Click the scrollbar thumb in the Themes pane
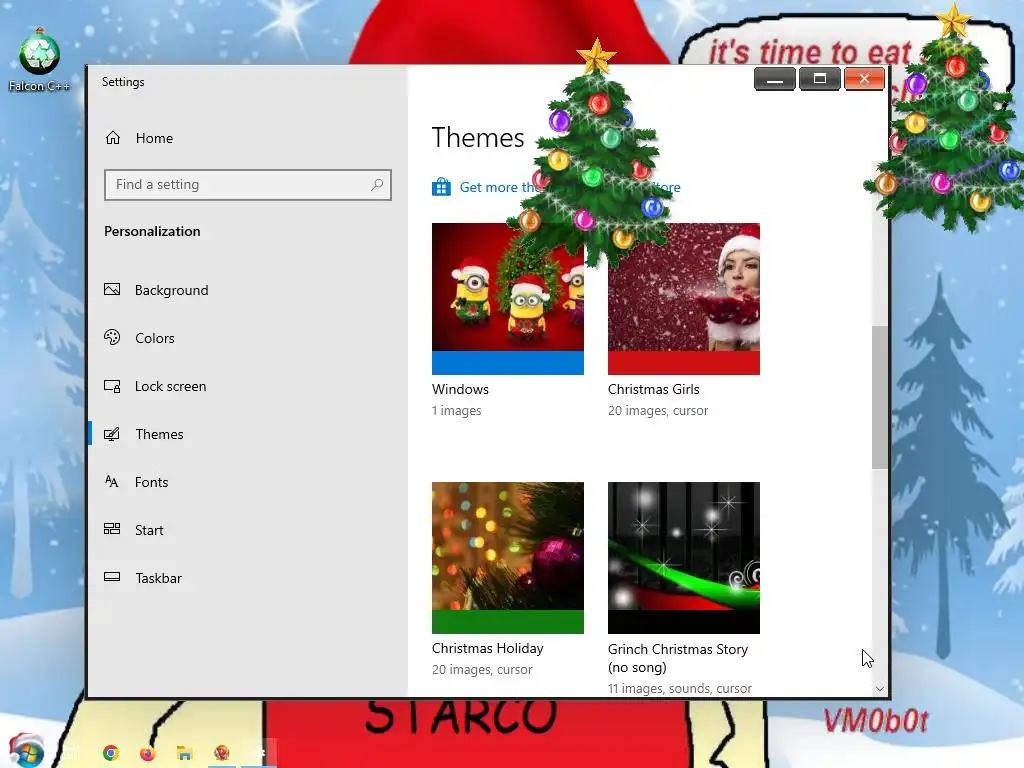Viewport: 1024px width, 768px height. [880, 397]
